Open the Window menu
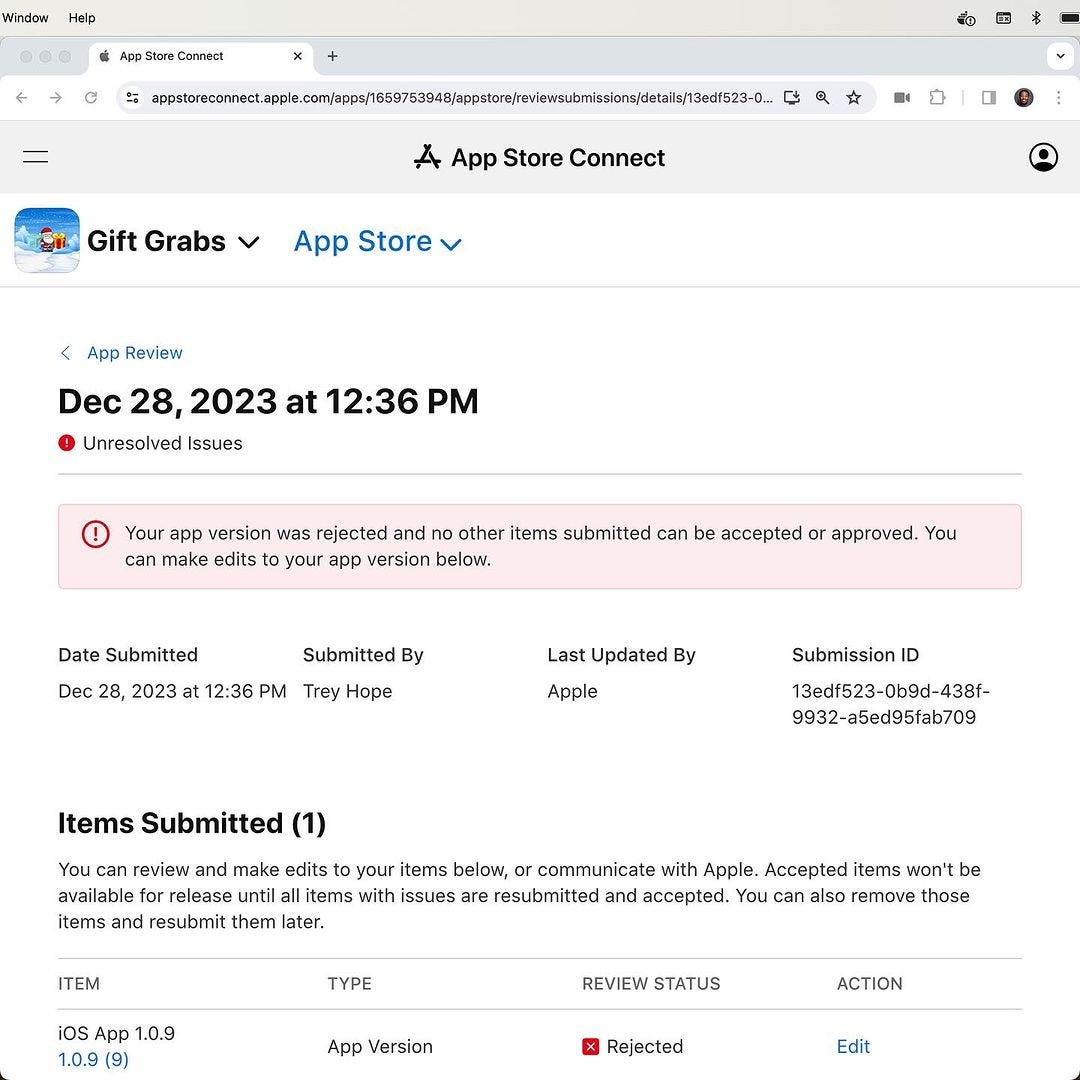Viewport: 1080px width, 1080px height. click(25, 17)
